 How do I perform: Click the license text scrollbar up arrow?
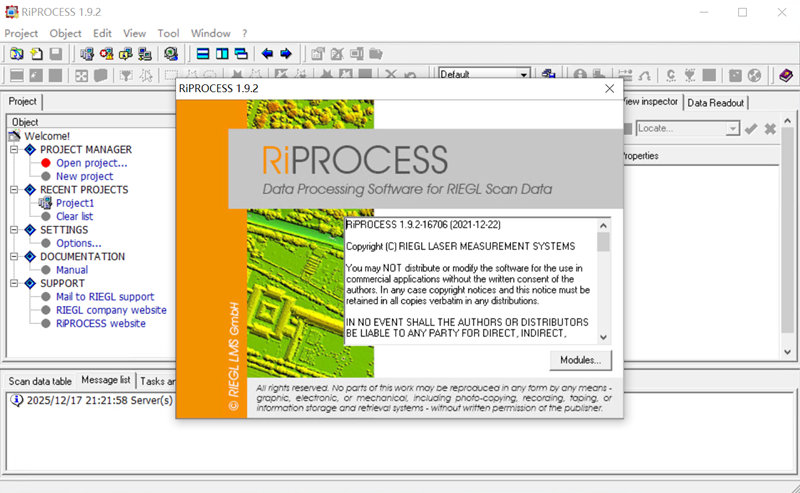pos(603,226)
